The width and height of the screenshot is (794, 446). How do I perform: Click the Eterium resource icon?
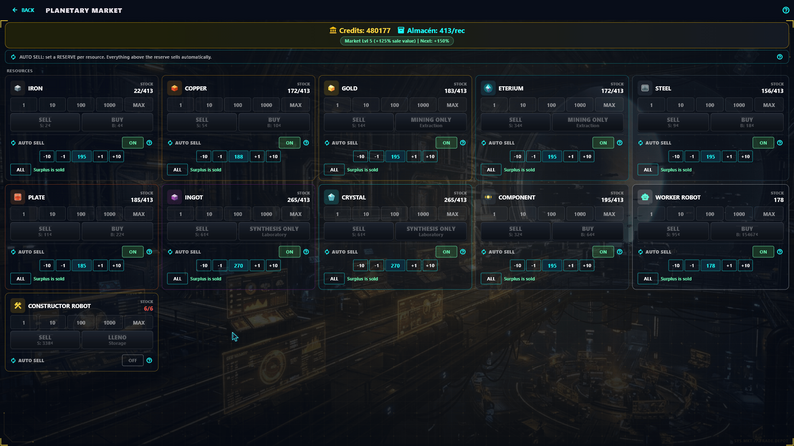488,88
